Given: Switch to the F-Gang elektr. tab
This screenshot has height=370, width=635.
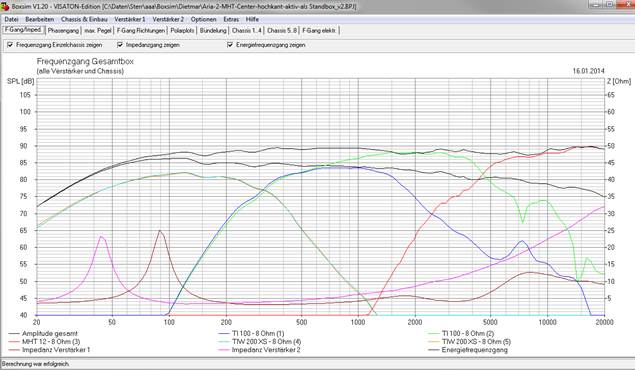Looking at the screenshot, I should 319,30.
